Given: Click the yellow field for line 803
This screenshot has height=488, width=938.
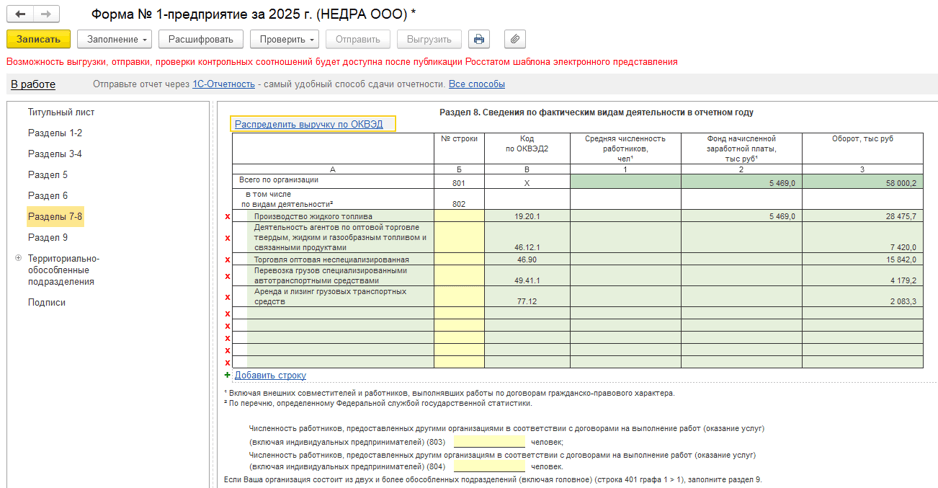Looking at the screenshot, I should 488,441.
